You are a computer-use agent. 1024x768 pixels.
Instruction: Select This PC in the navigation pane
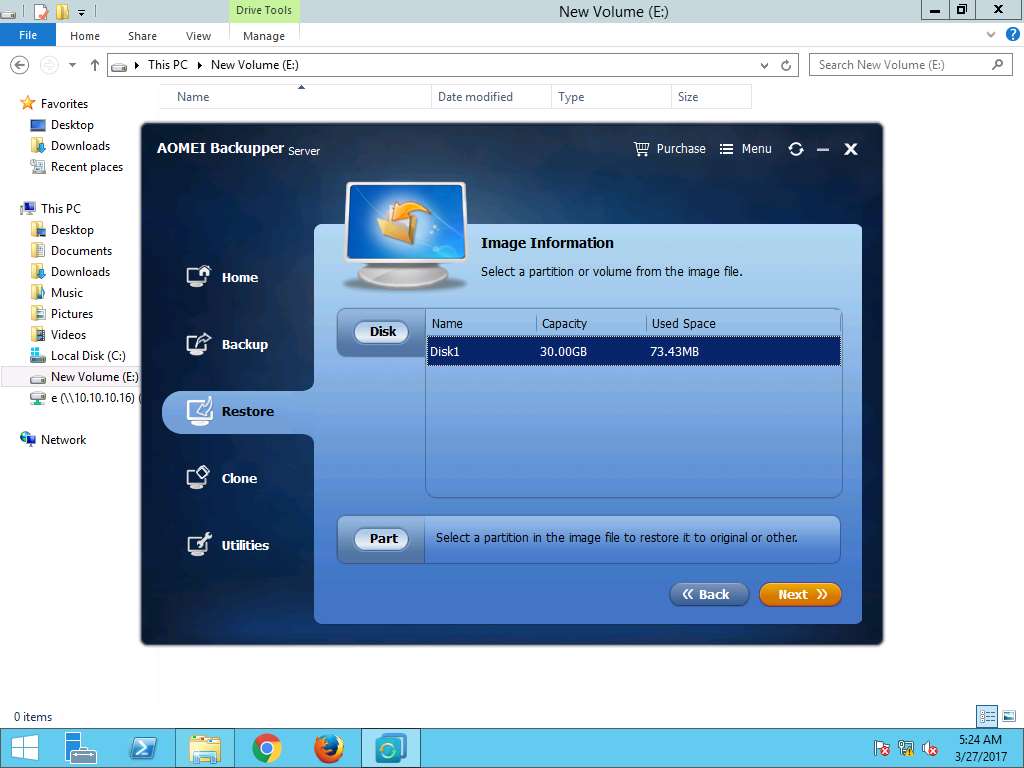[60, 208]
